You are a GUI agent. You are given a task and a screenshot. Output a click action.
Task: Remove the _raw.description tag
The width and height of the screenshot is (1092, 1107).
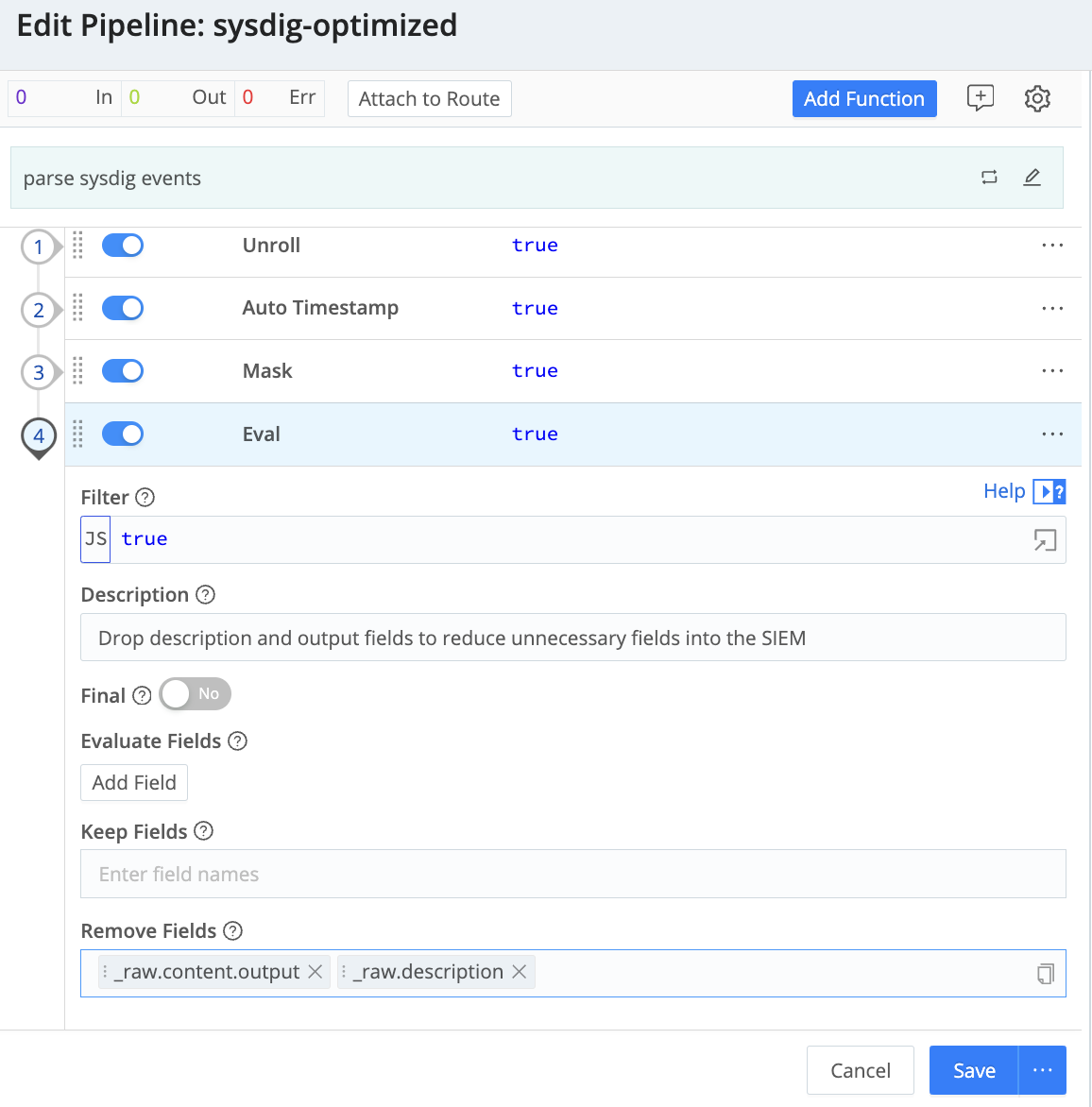pyautogui.click(x=520, y=972)
